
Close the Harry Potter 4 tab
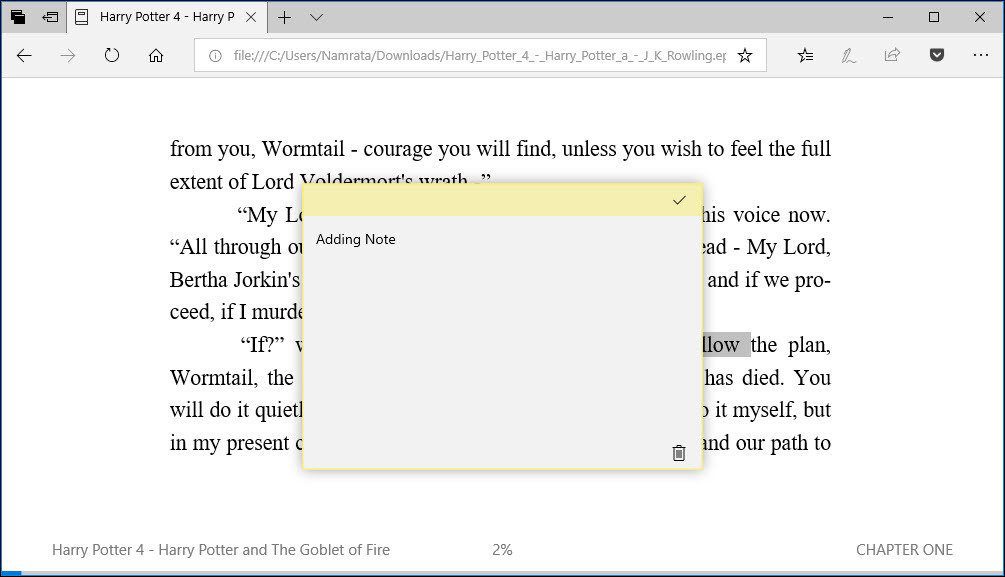click(251, 17)
